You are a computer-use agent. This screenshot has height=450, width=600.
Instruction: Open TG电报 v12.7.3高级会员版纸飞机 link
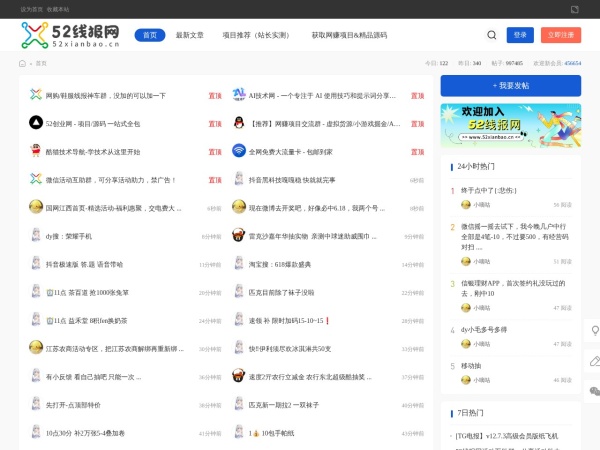tap(507, 436)
